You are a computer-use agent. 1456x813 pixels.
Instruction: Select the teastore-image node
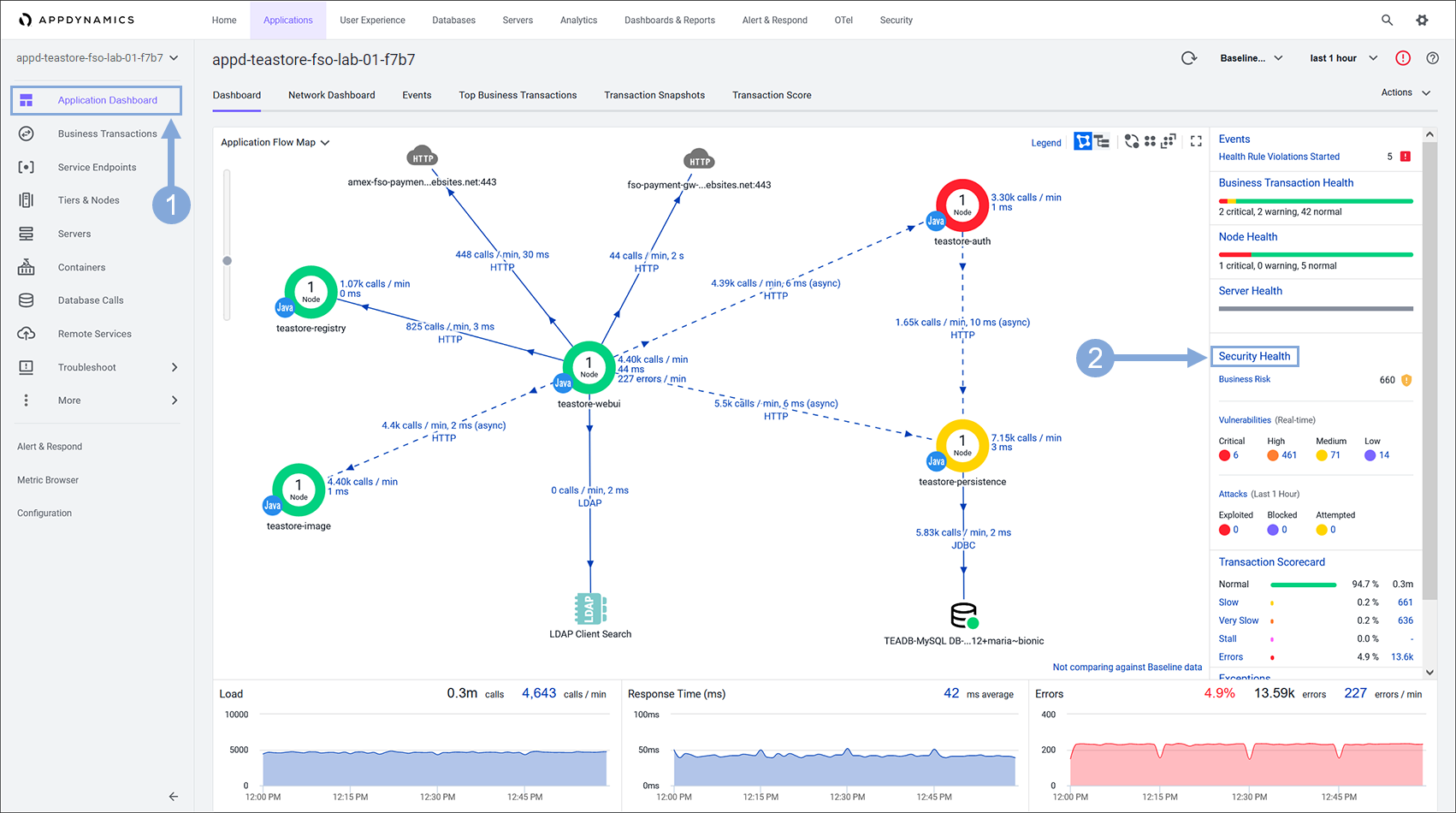298,490
